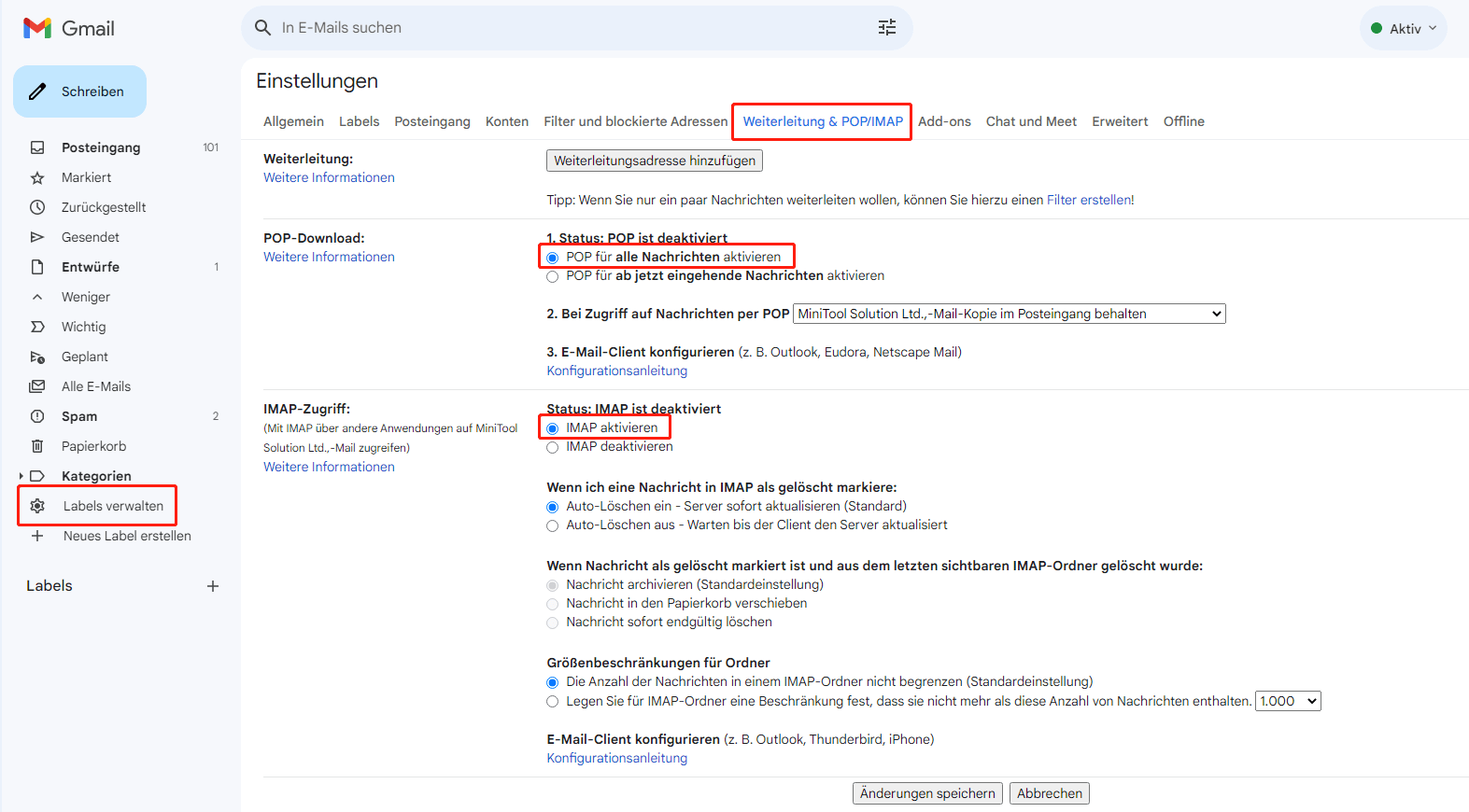Click the Geplant scheduled icon
This screenshot has height=812, width=1469.
click(37, 357)
